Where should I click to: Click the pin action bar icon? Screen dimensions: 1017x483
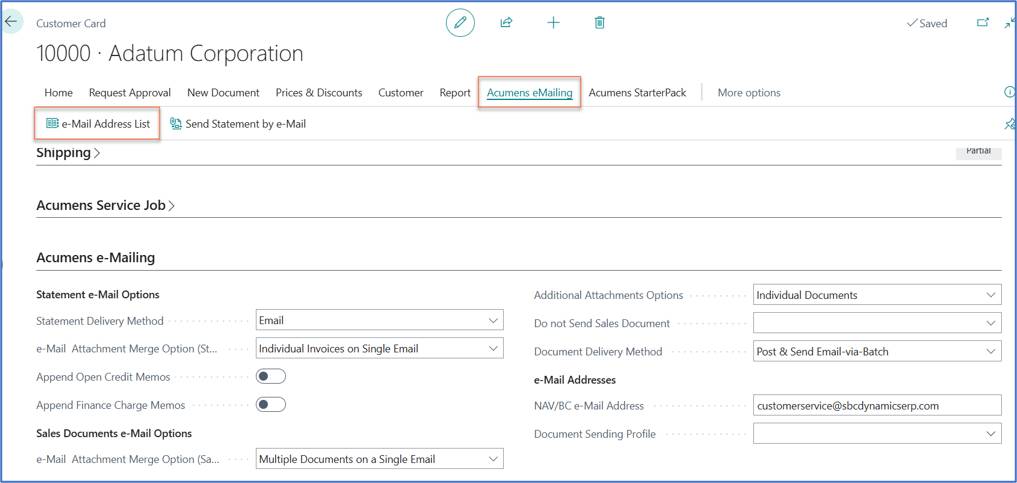(x=1009, y=123)
